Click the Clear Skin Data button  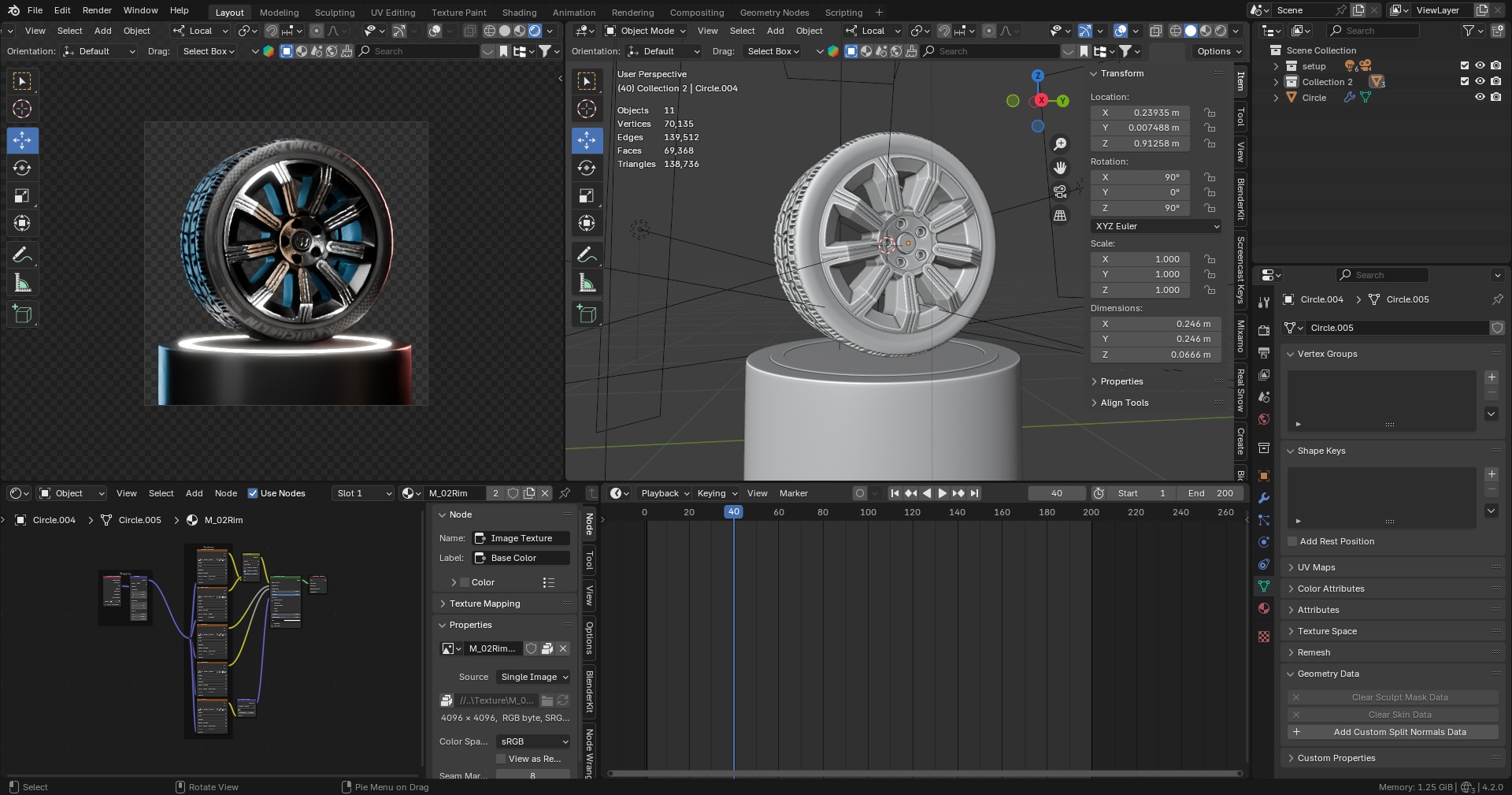coord(1393,715)
